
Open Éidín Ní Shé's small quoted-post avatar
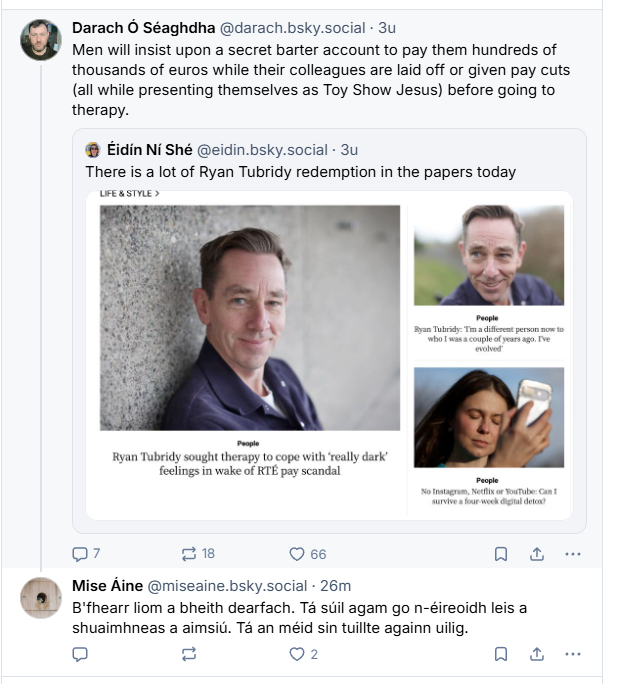tap(93, 150)
